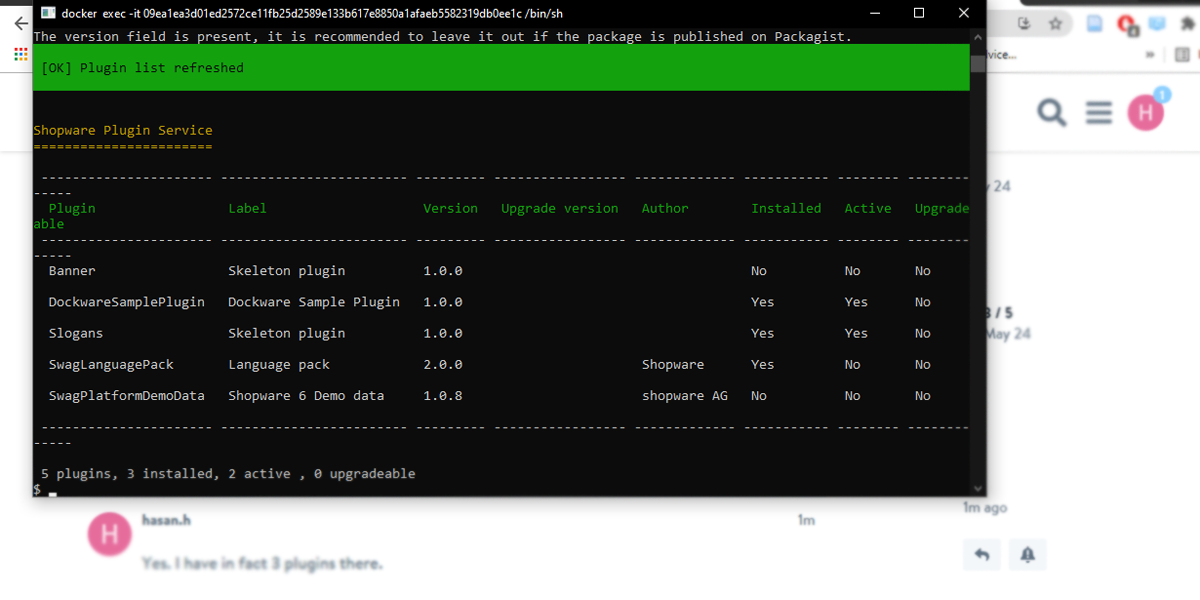Click the 'Shopware' author of SwagLanguagePack
The height and width of the screenshot is (600, 1200).
[x=673, y=364]
